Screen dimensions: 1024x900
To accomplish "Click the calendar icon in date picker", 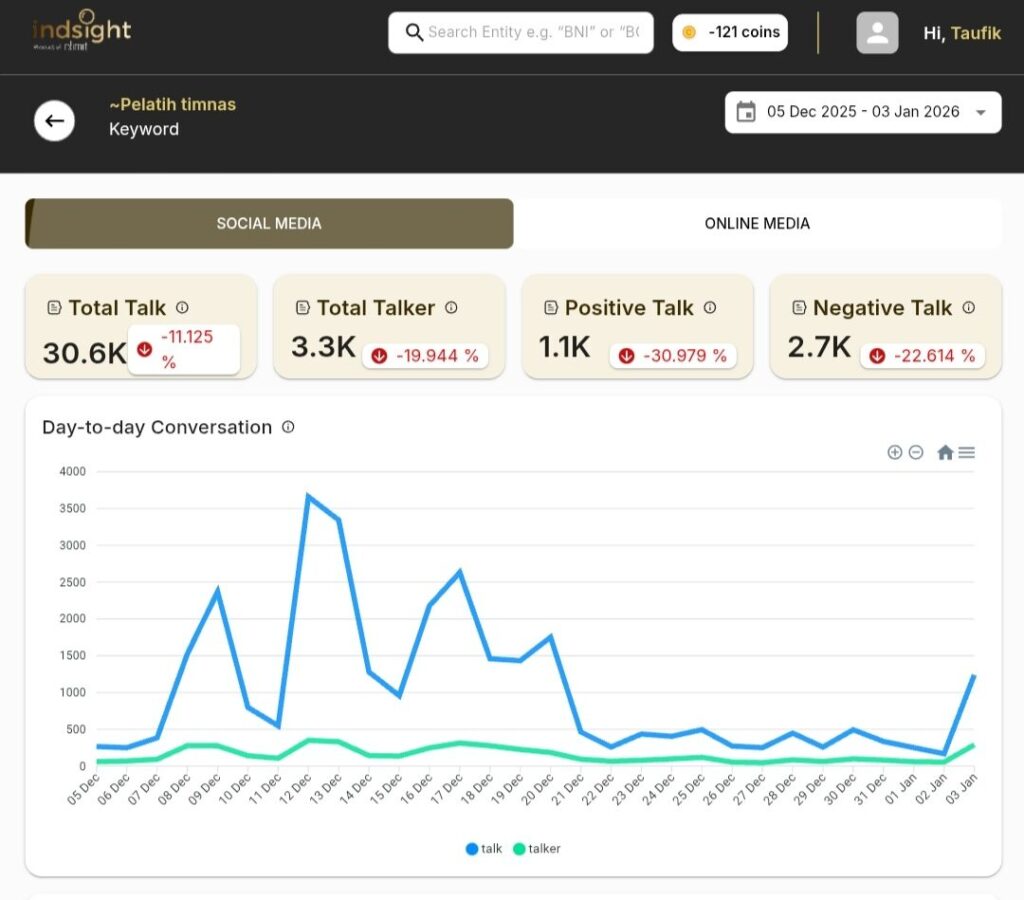I will (x=746, y=112).
